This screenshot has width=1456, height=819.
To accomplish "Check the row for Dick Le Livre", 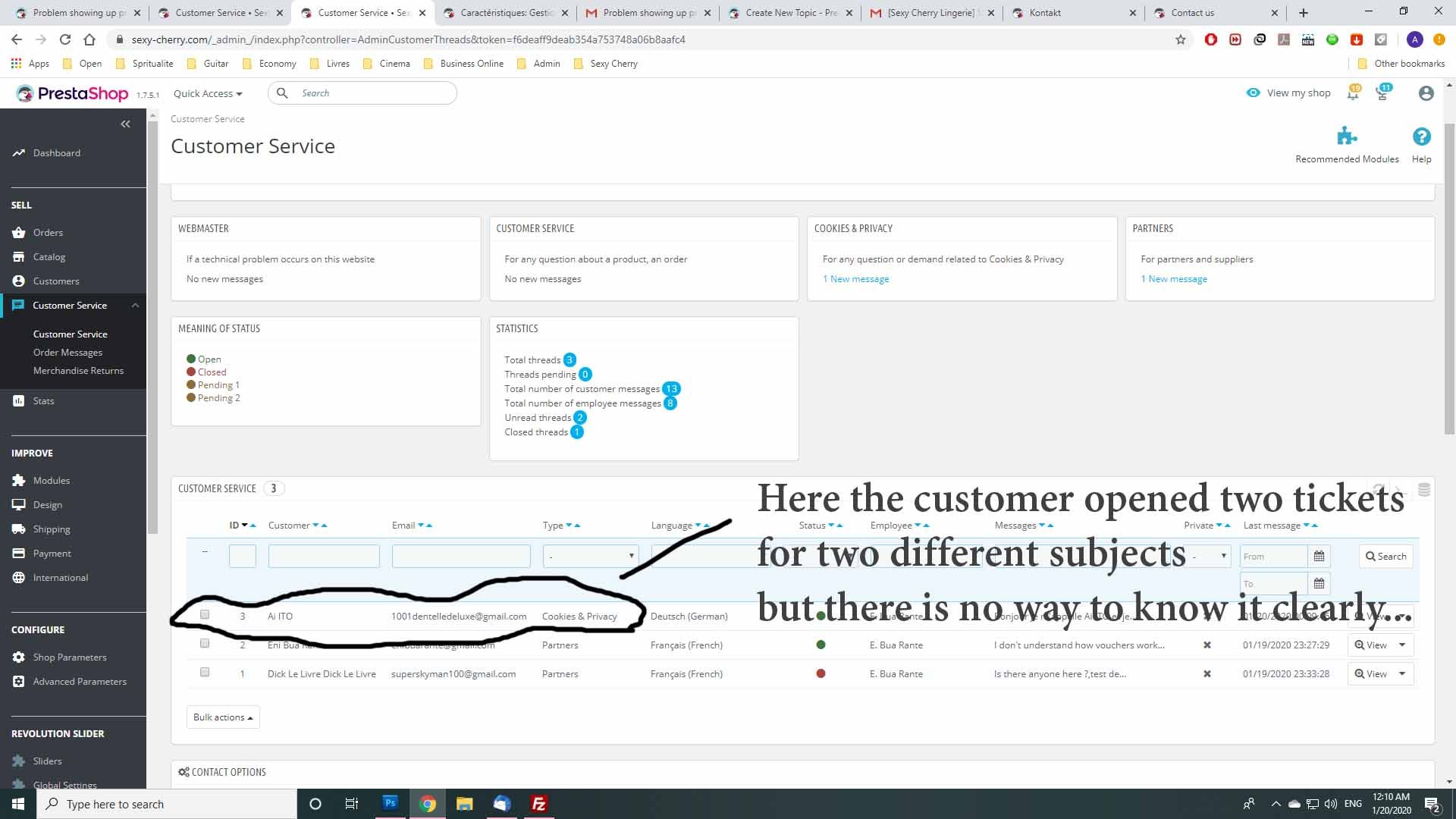I will tap(205, 672).
